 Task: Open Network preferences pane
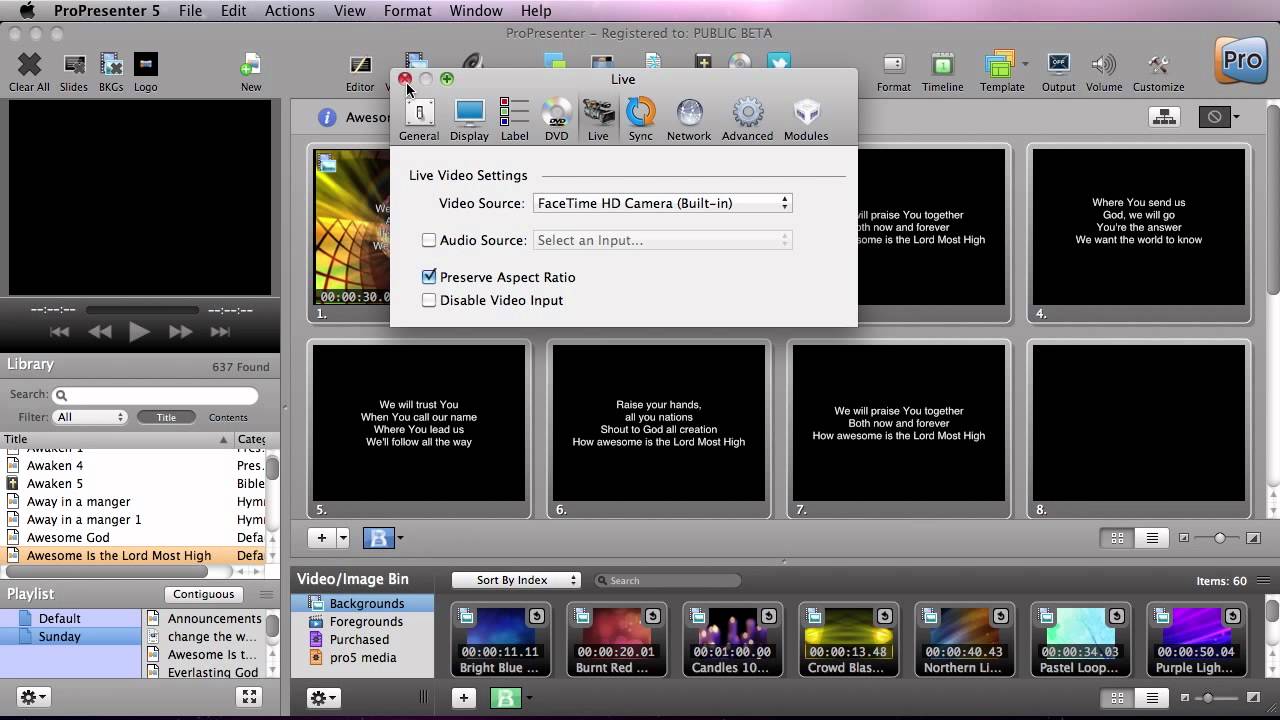click(689, 119)
